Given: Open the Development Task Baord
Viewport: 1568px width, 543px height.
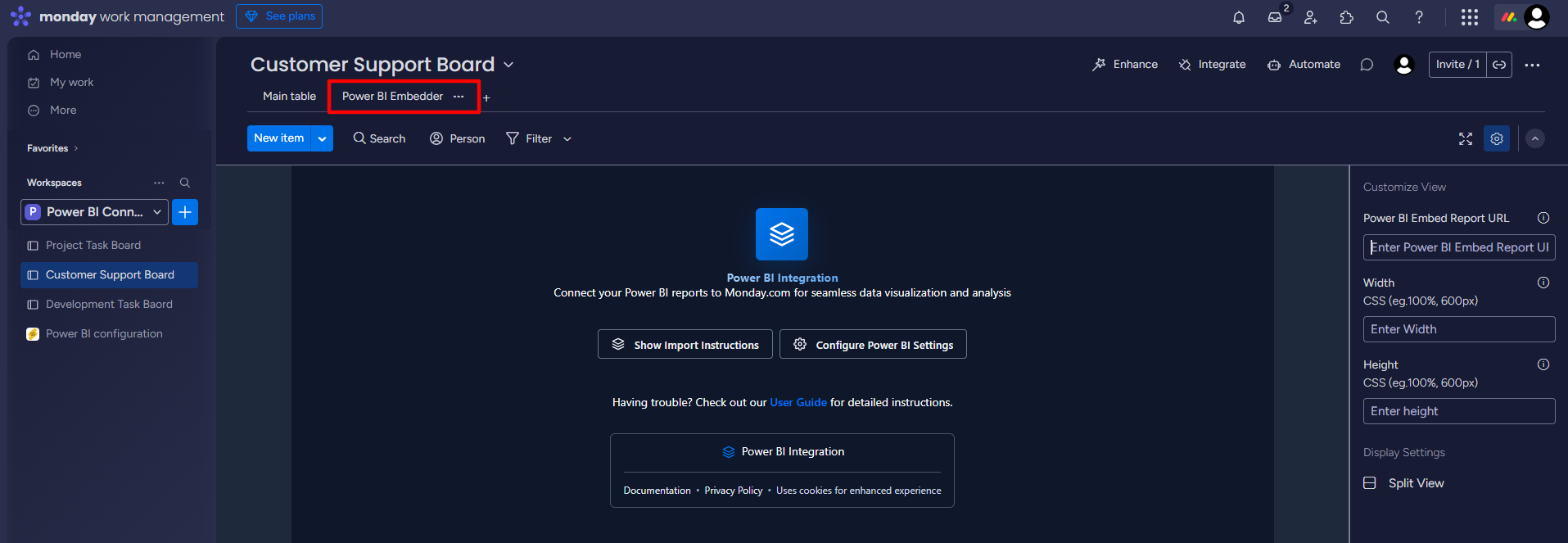Looking at the screenshot, I should (109, 305).
